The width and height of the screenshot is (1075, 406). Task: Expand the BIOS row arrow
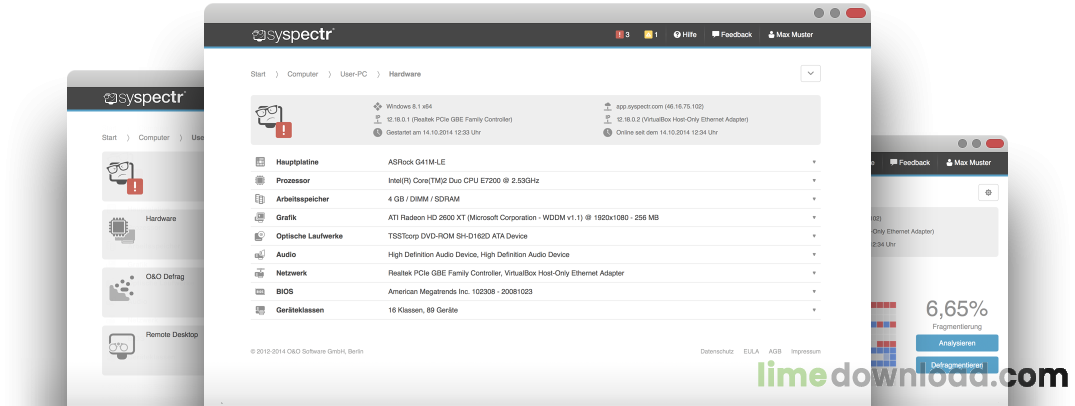(814, 292)
